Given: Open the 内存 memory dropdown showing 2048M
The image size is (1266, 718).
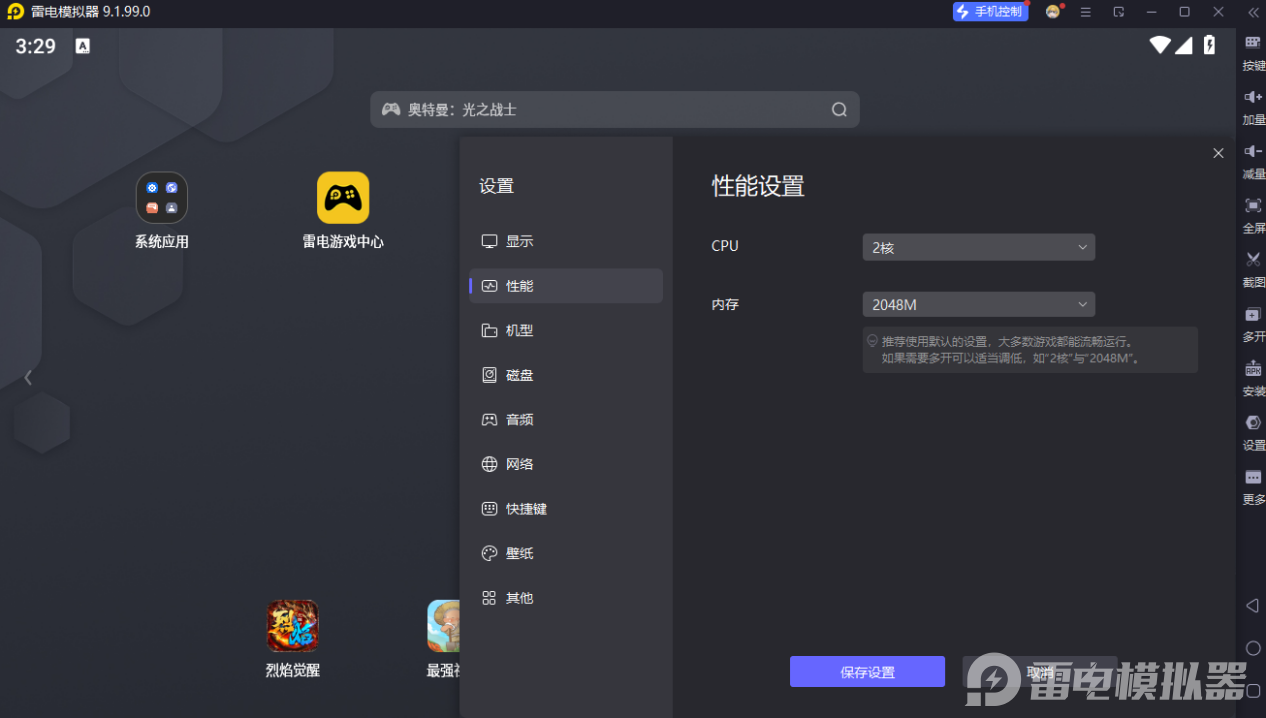Looking at the screenshot, I should tap(979, 304).
